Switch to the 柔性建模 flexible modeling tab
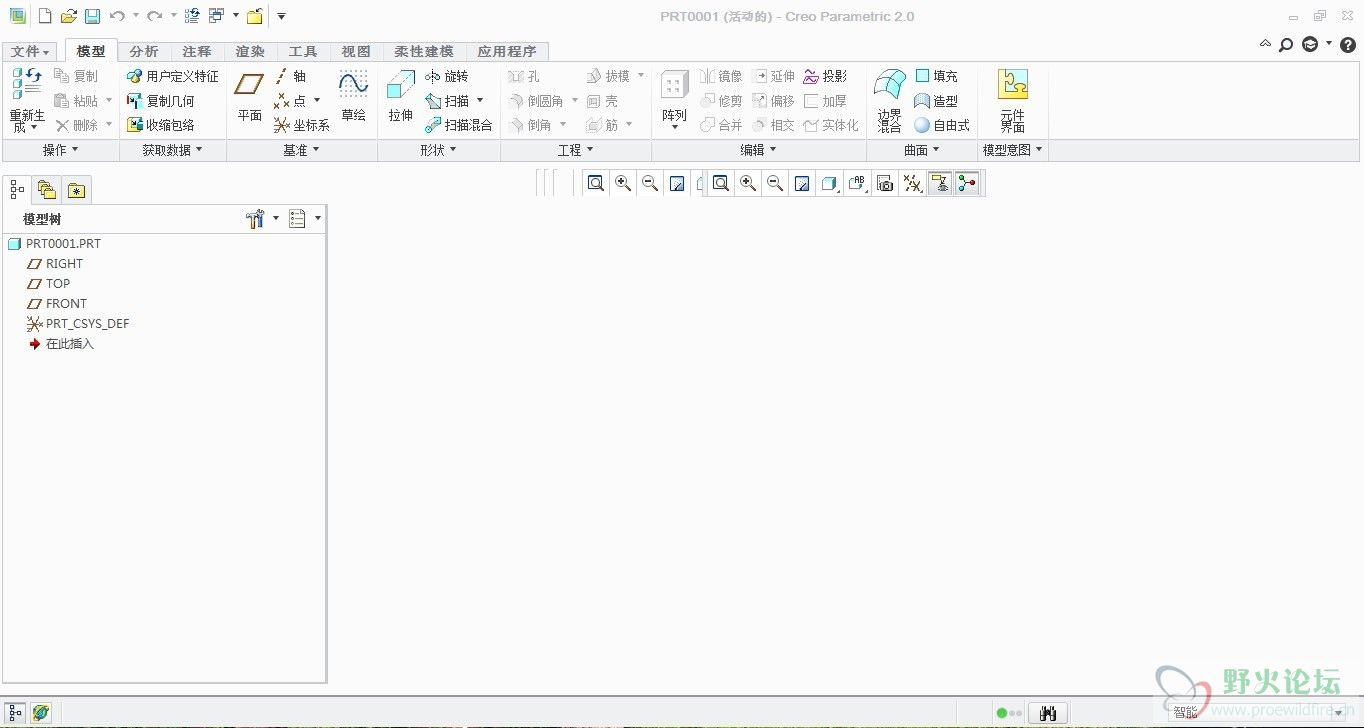The height and width of the screenshot is (728, 1364). click(x=424, y=52)
